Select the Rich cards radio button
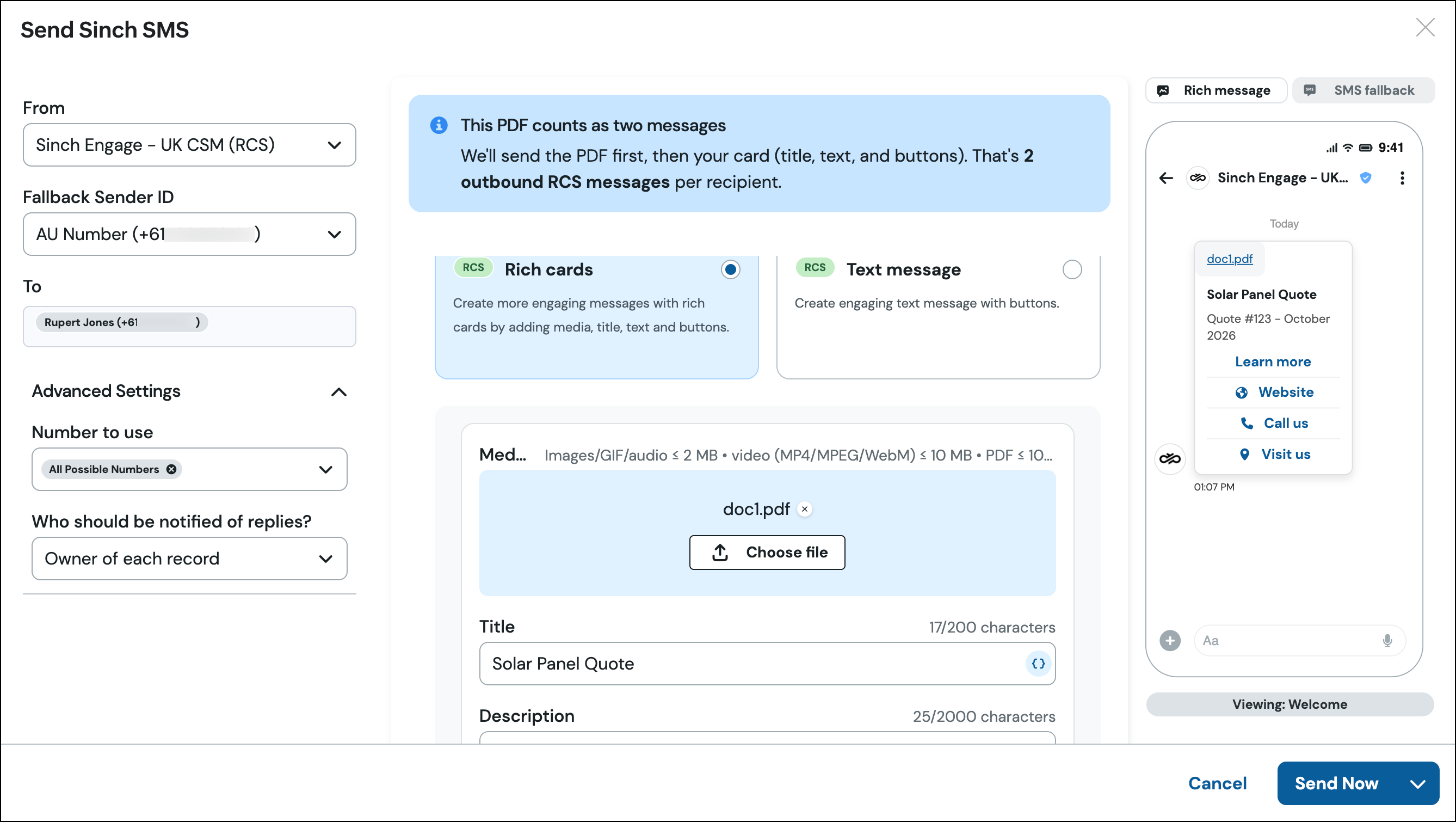The width and height of the screenshot is (1456, 822). 730,269
